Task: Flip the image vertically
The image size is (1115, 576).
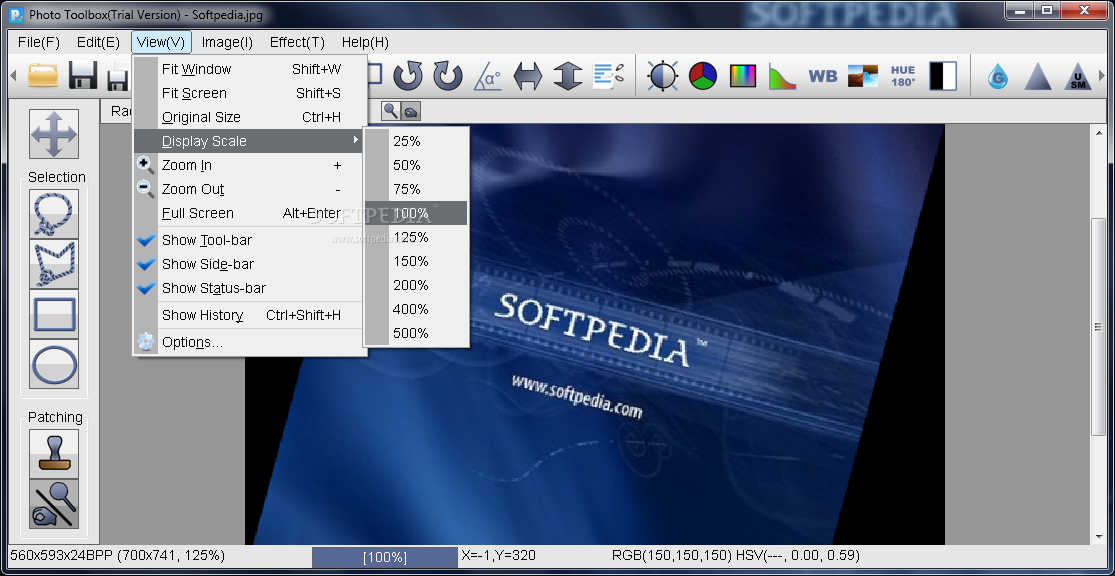Action: tap(567, 75)
